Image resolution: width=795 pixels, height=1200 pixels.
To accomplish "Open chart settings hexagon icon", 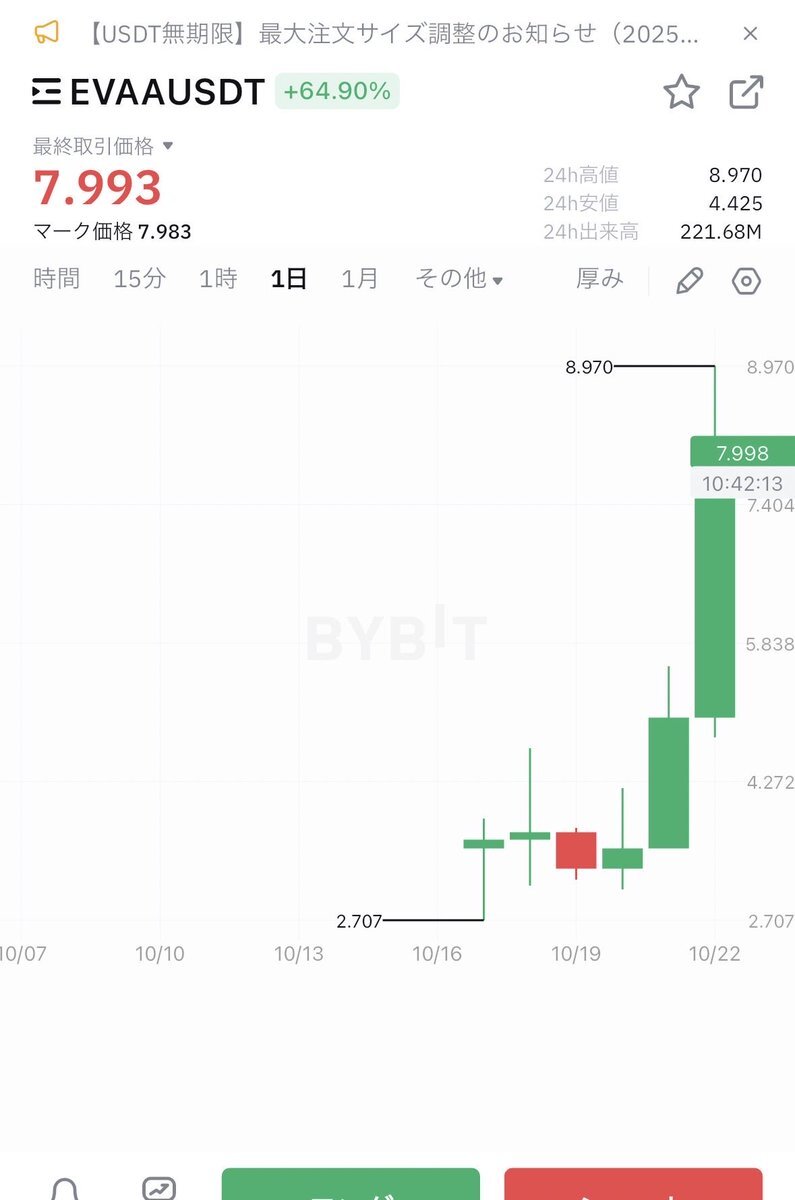I will click(x=746, y=281).
